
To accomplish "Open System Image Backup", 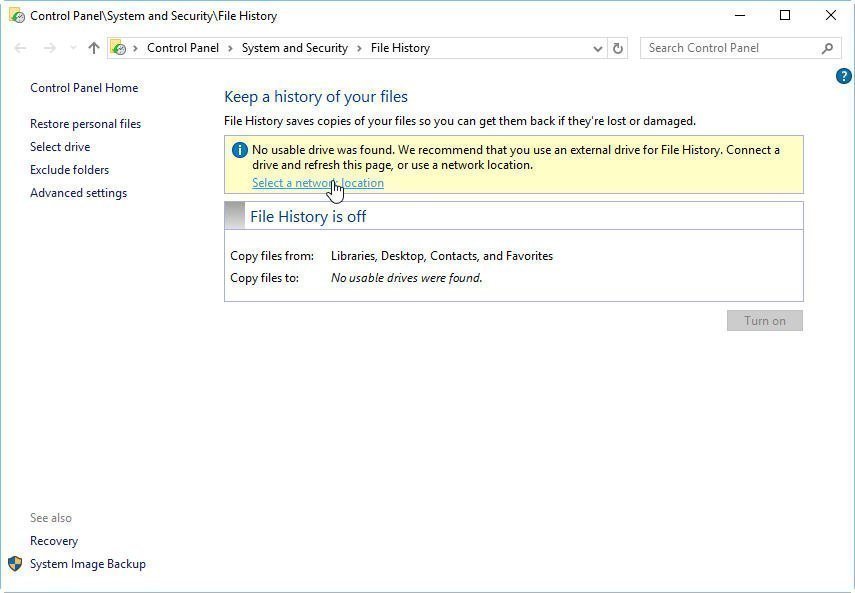I will click(88, 564).
